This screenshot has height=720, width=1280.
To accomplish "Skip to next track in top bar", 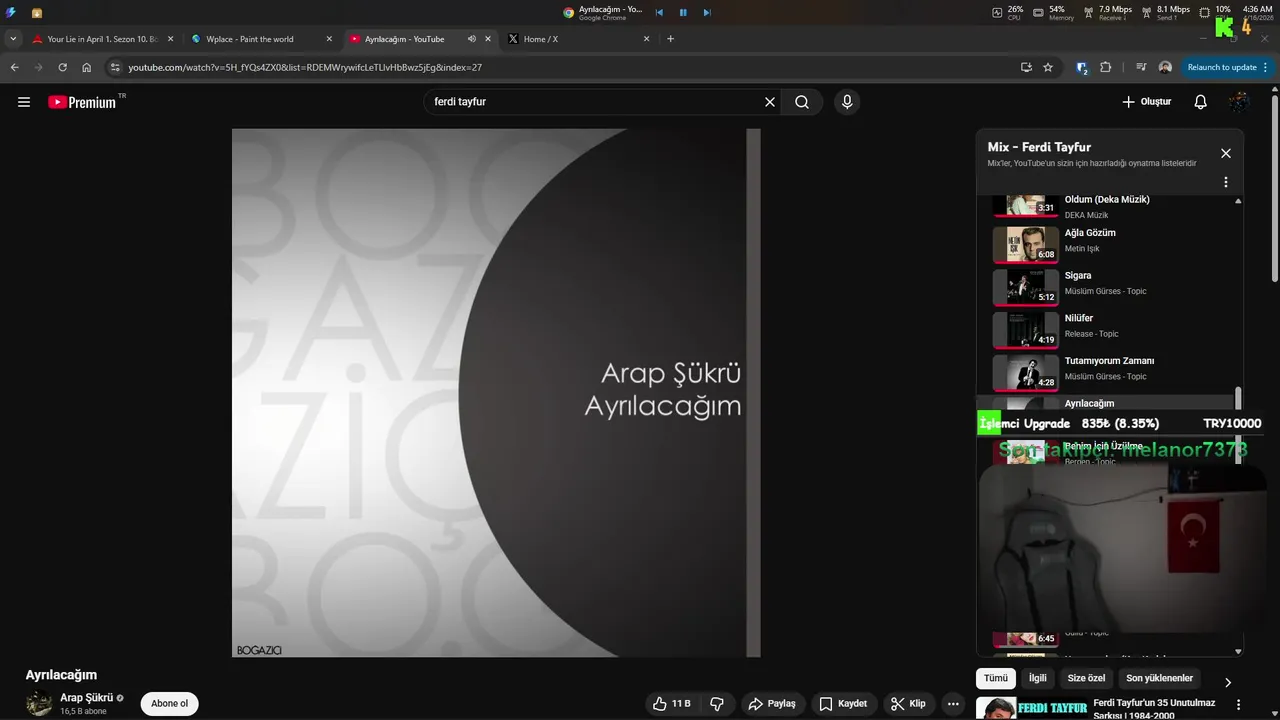I will [707, 12].
